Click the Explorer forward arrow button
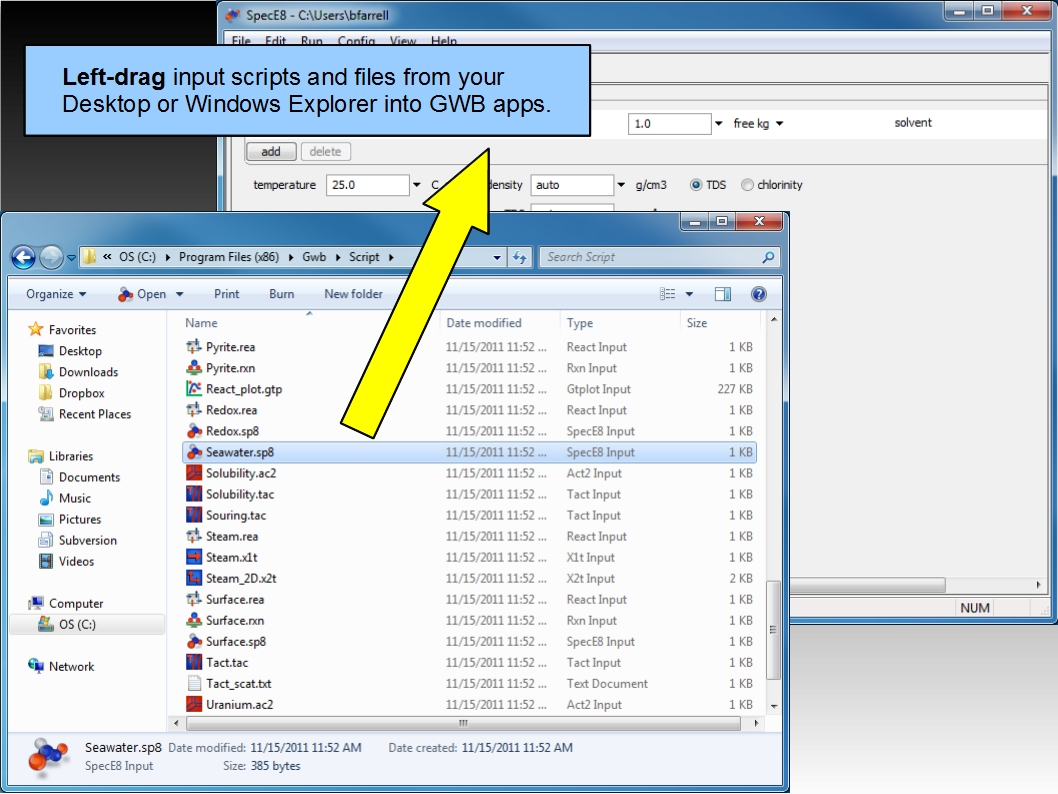The width and height of the screenshot is (1058, 794). 51,257
